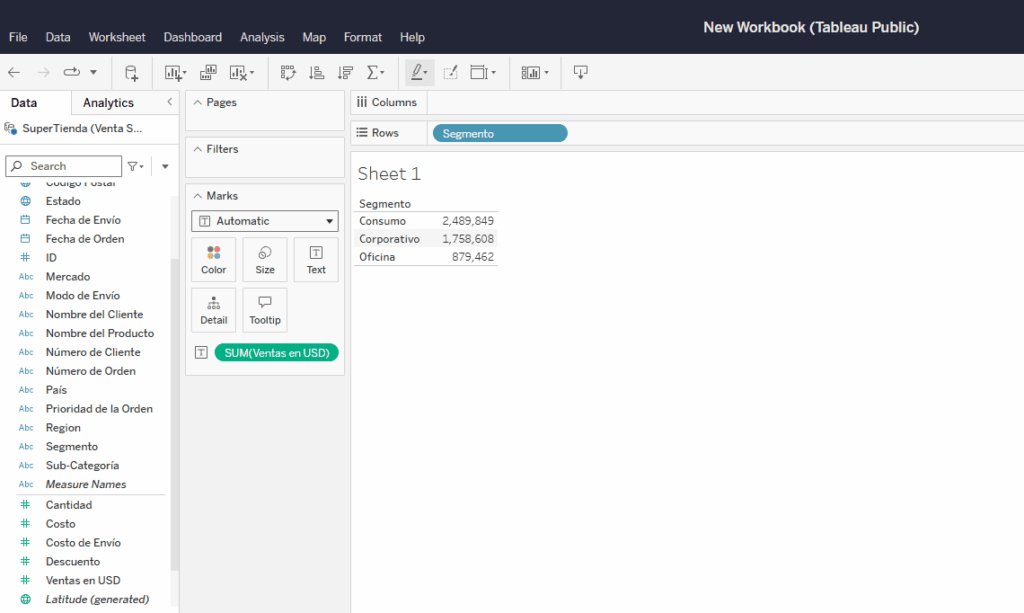Open the Download presentation icon

pyautogui.click(x=580, y=73)
